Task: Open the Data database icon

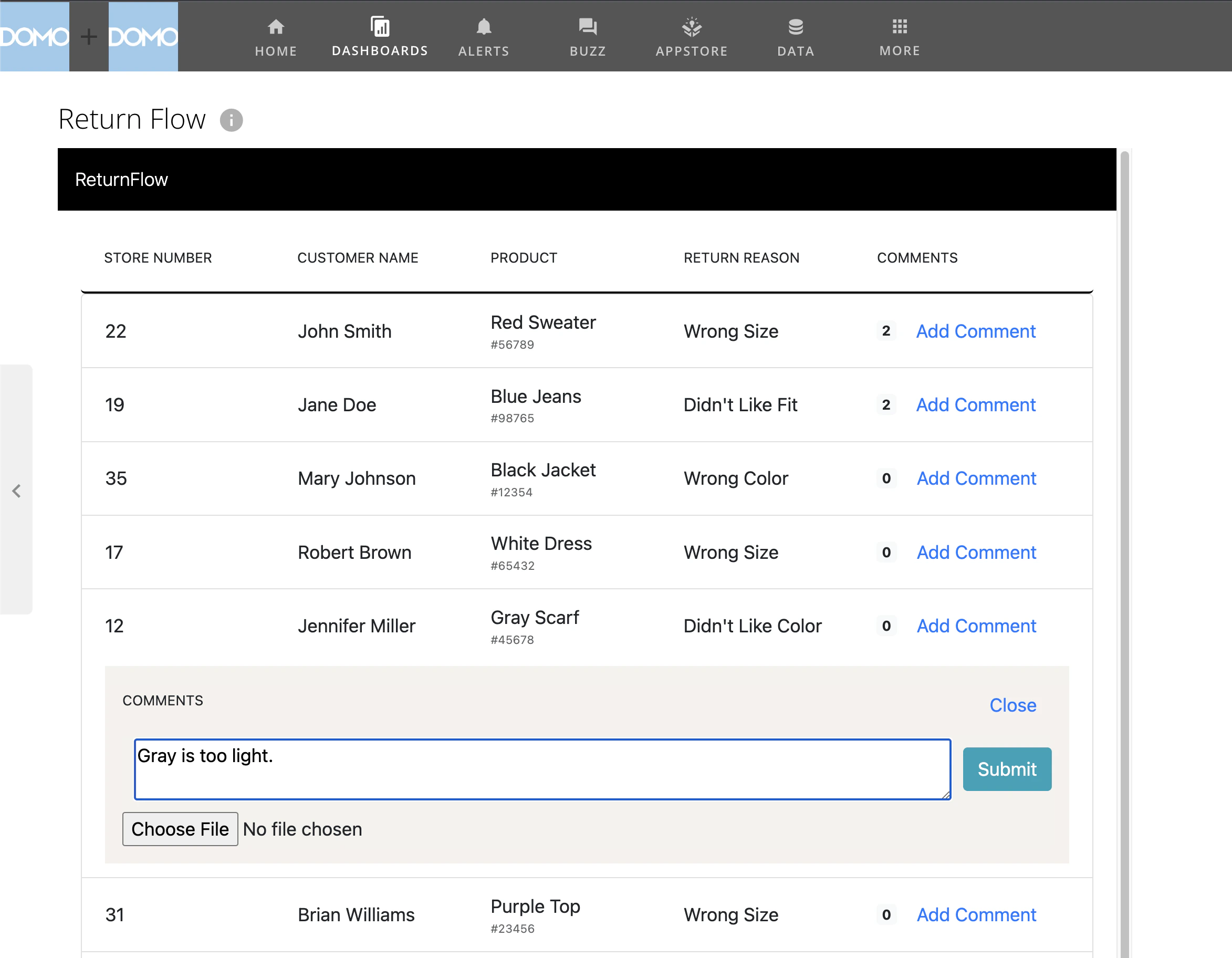Action: pos(796,27)
